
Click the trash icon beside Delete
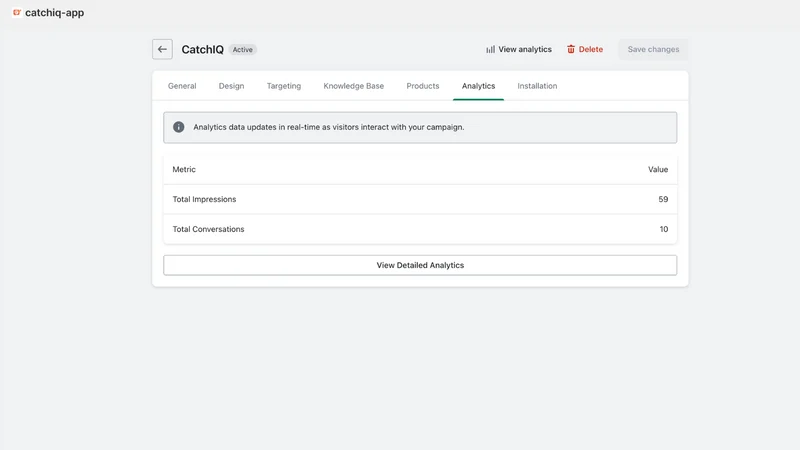pos(571,49)
